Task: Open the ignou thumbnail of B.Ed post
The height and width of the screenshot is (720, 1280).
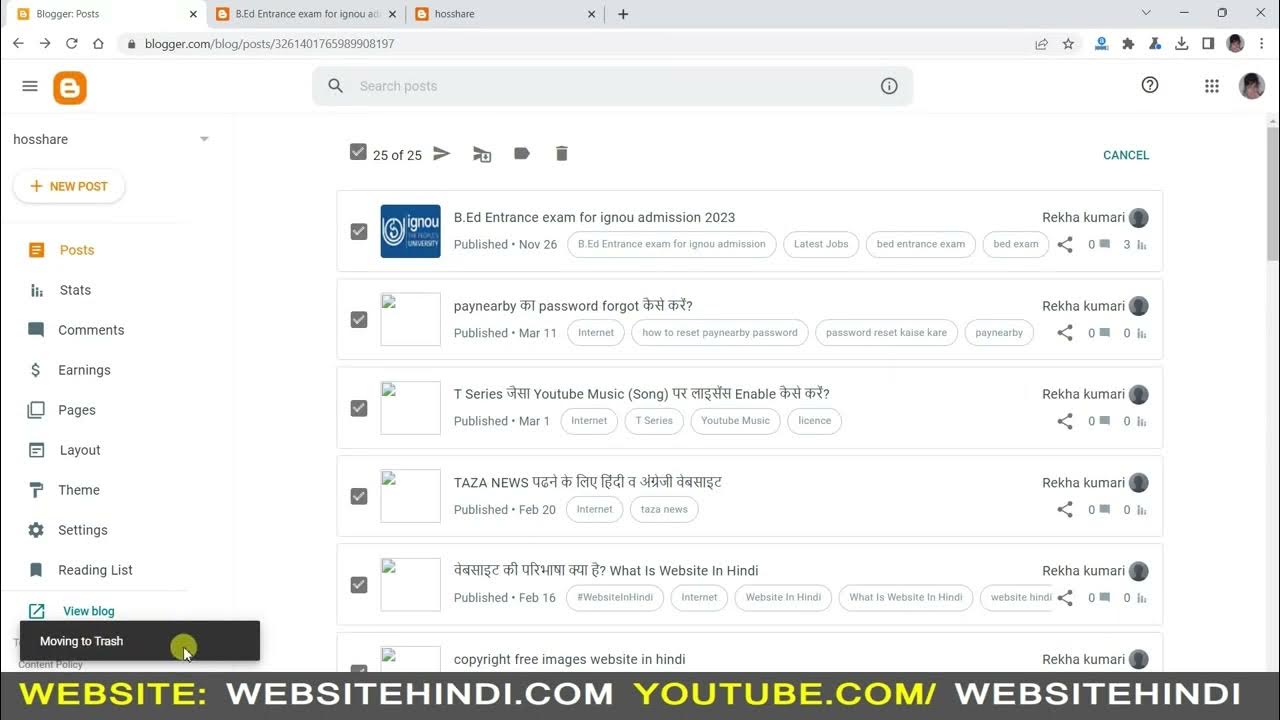Action: point(410,231)
